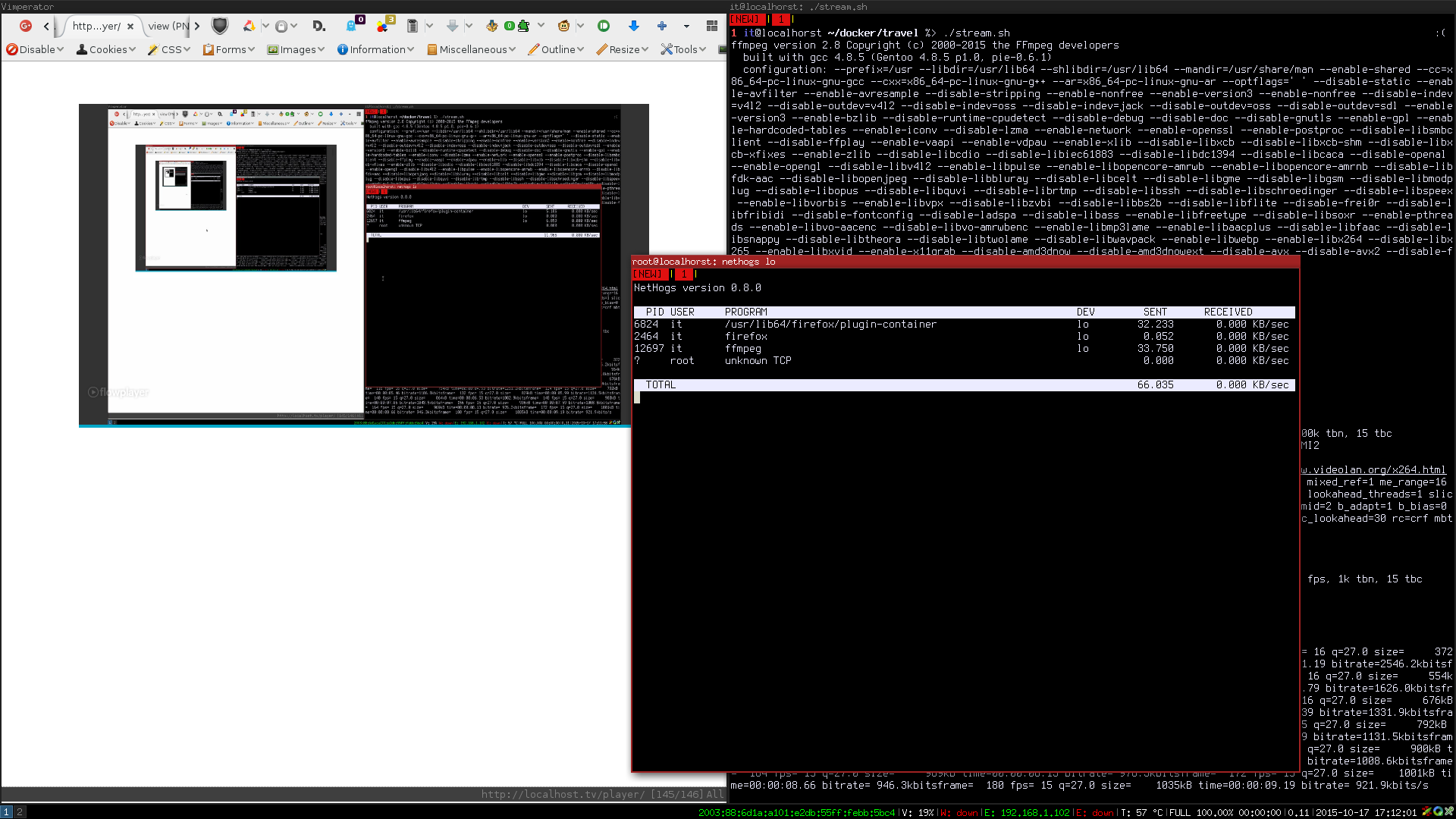The height and width of the screenshot is (819, 1456).
Task: Switch to the 'view (PN' browser tab
Action: coord(168,26)
